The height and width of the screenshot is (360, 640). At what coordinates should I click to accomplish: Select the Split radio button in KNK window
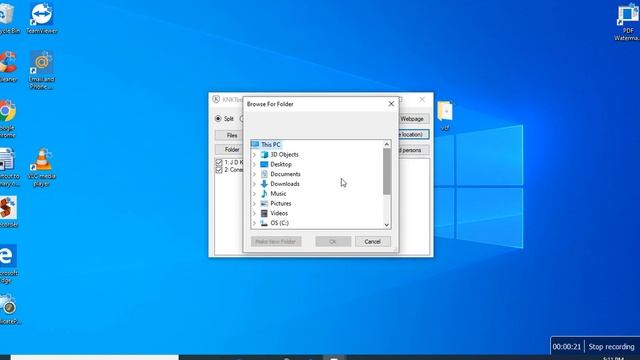point(218,119)
